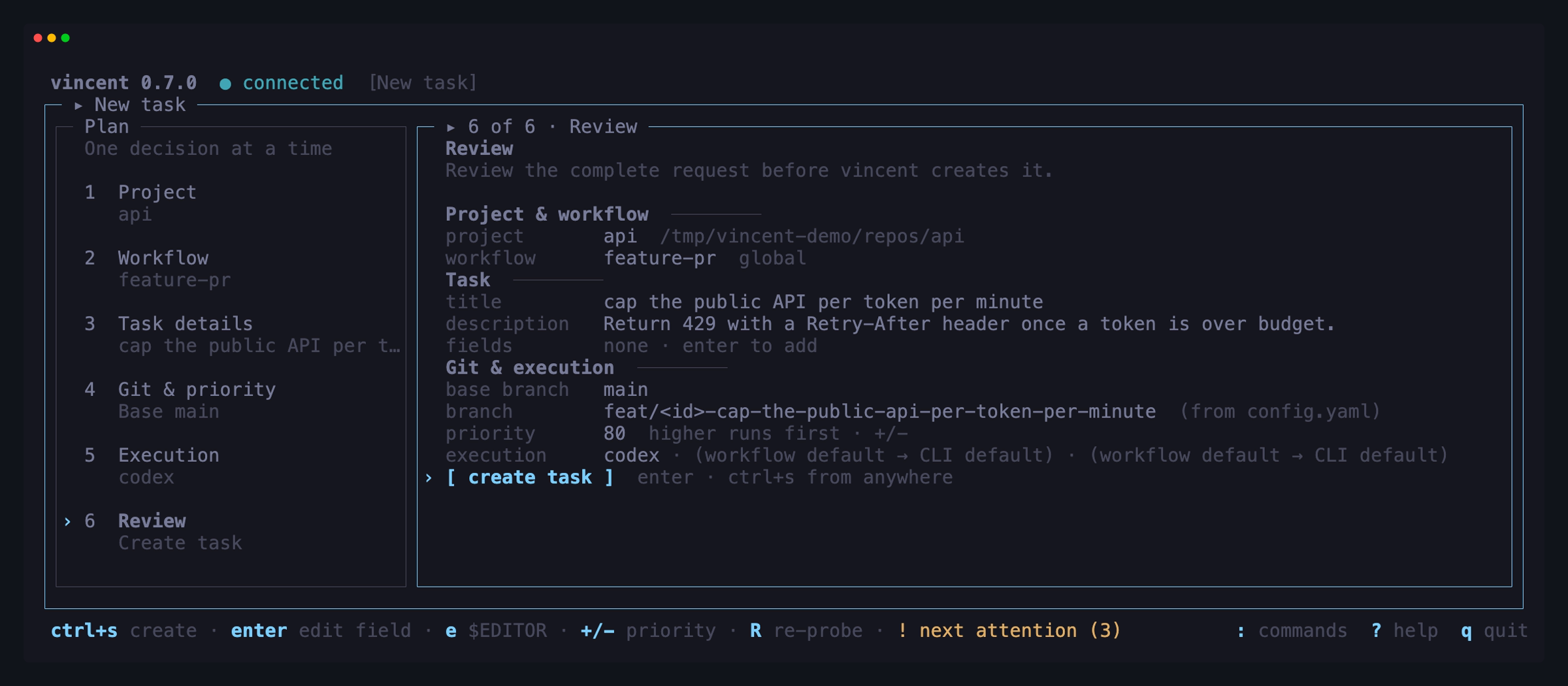This screenshot has width=1568, height=686.
Task: Activate the [ create task ] button
Action: pyautogui.click(x=529, y=478)
